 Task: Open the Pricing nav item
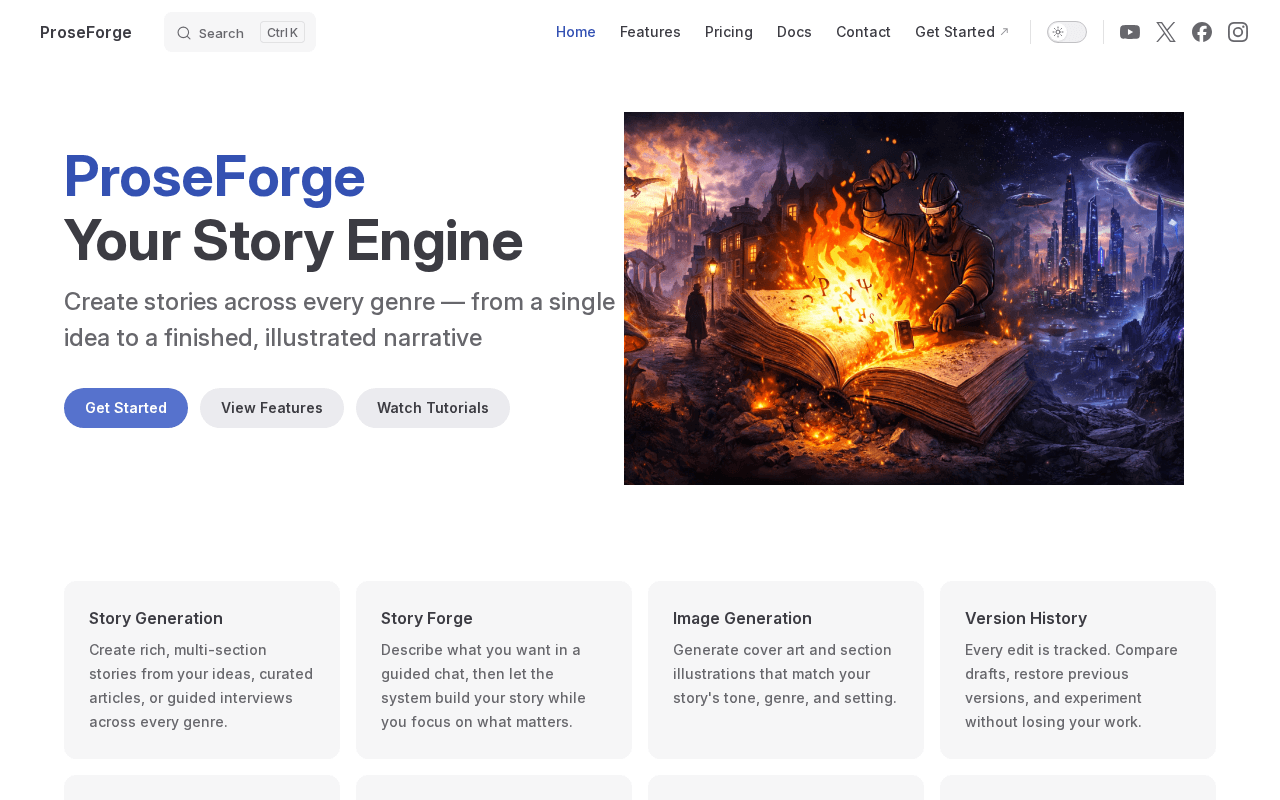(729, 32)
